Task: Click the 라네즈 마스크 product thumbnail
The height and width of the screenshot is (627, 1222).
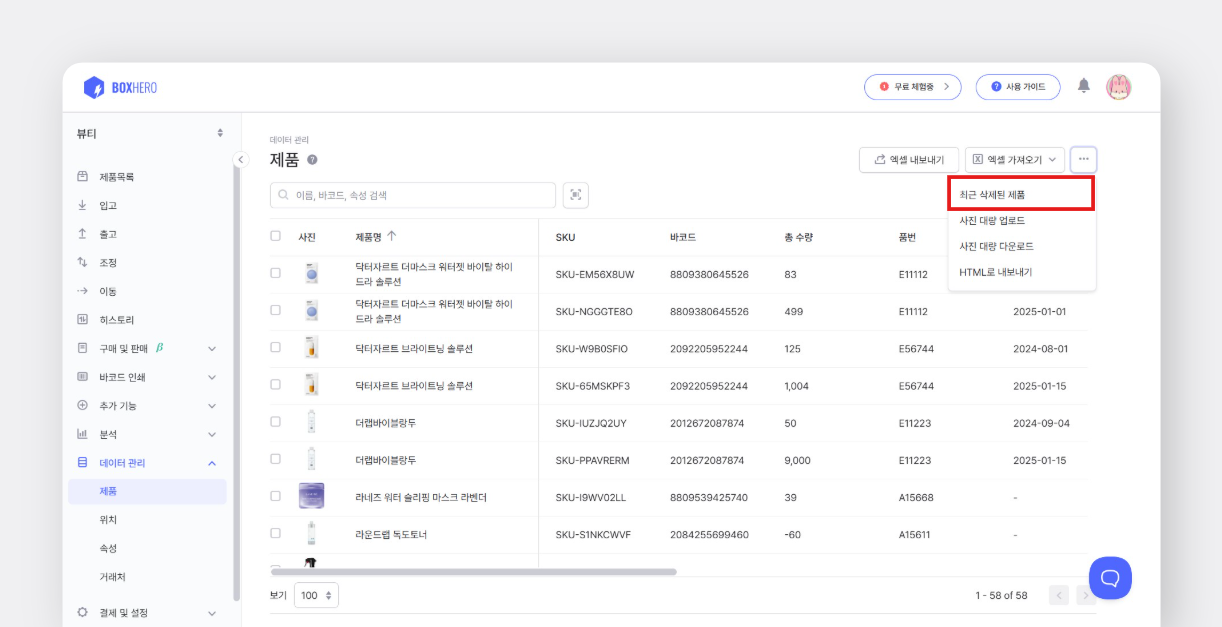Action: [311, 496]
